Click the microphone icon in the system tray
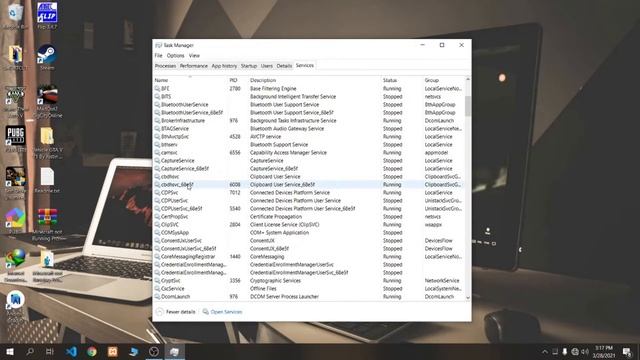The image size is (640, 360). pyautogui.click(x=564, y=351)
